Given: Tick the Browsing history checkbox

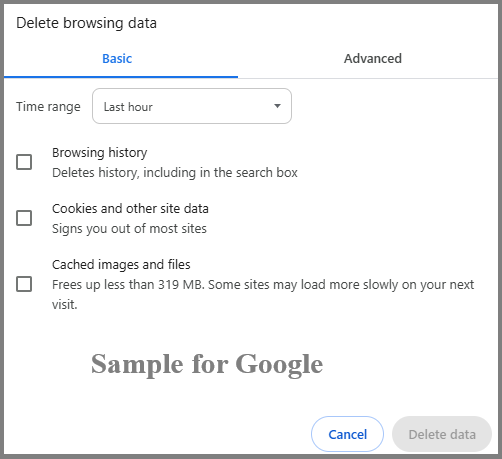Looking at the screenshot, I should point(24,162).
